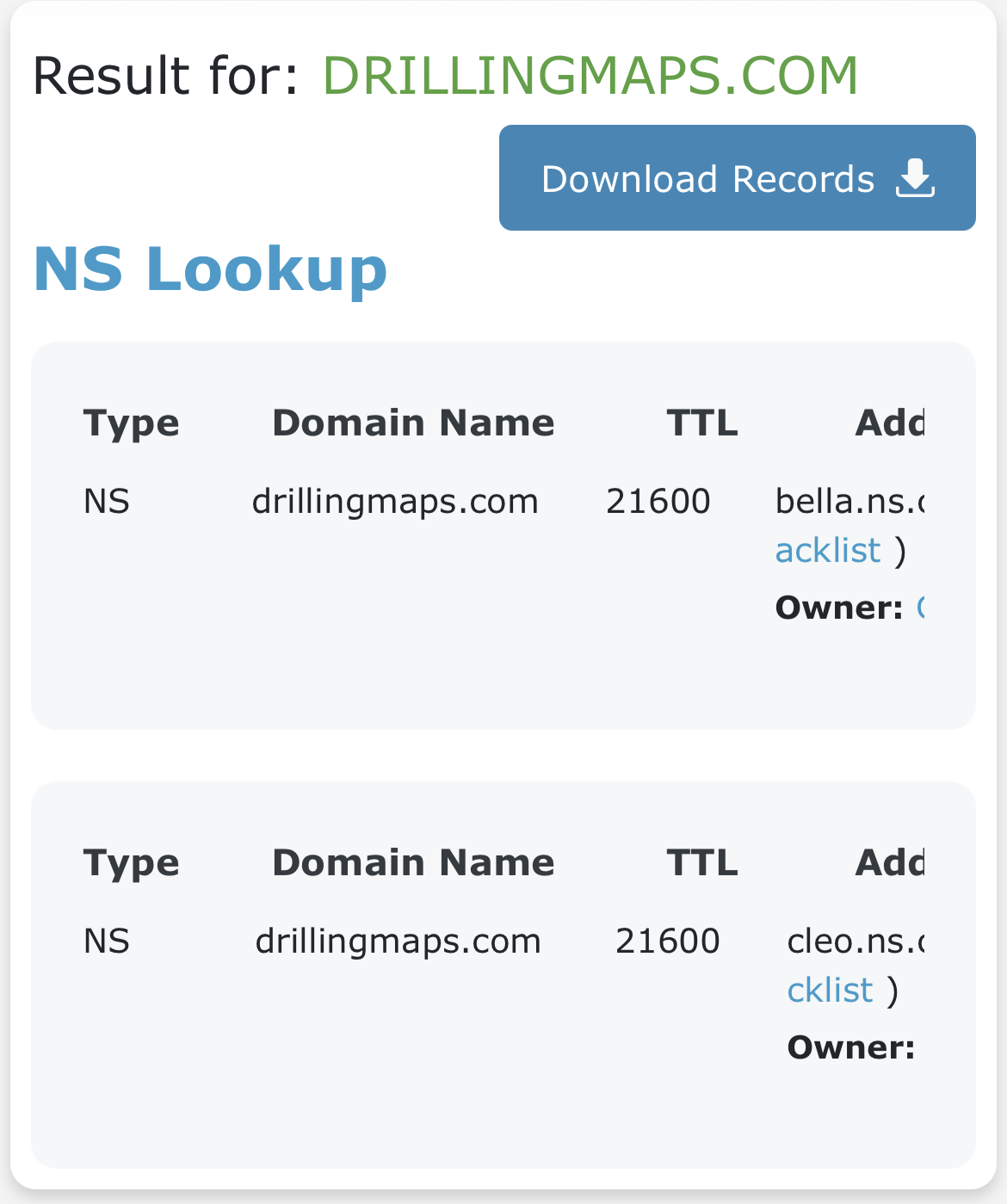
Task: Click Type column header in bella record
Action: (x=131, y=423)
